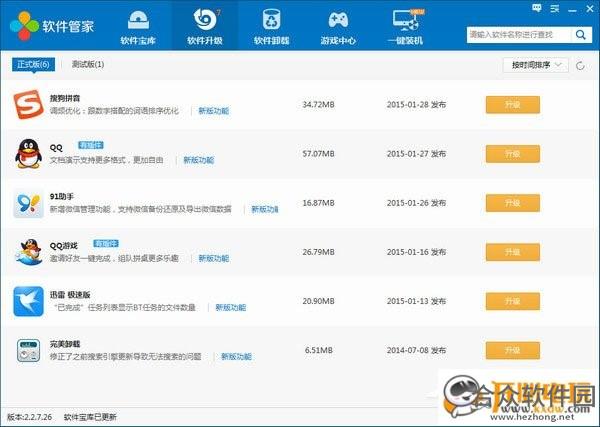600x427 pixels.
Task: Click the 6.51MB size value
Action: click(318, 350)
